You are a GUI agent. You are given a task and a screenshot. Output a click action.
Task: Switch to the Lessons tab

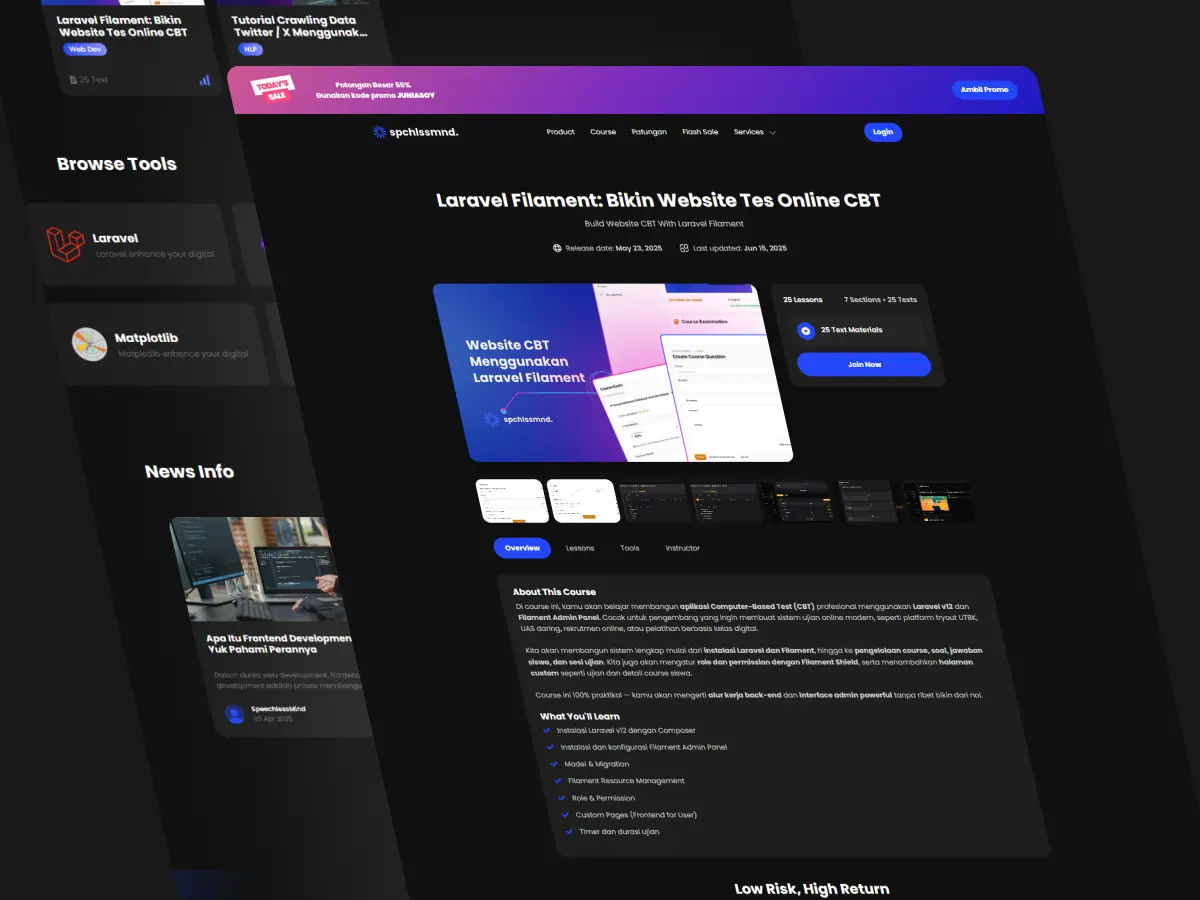(x=580, y=548)
